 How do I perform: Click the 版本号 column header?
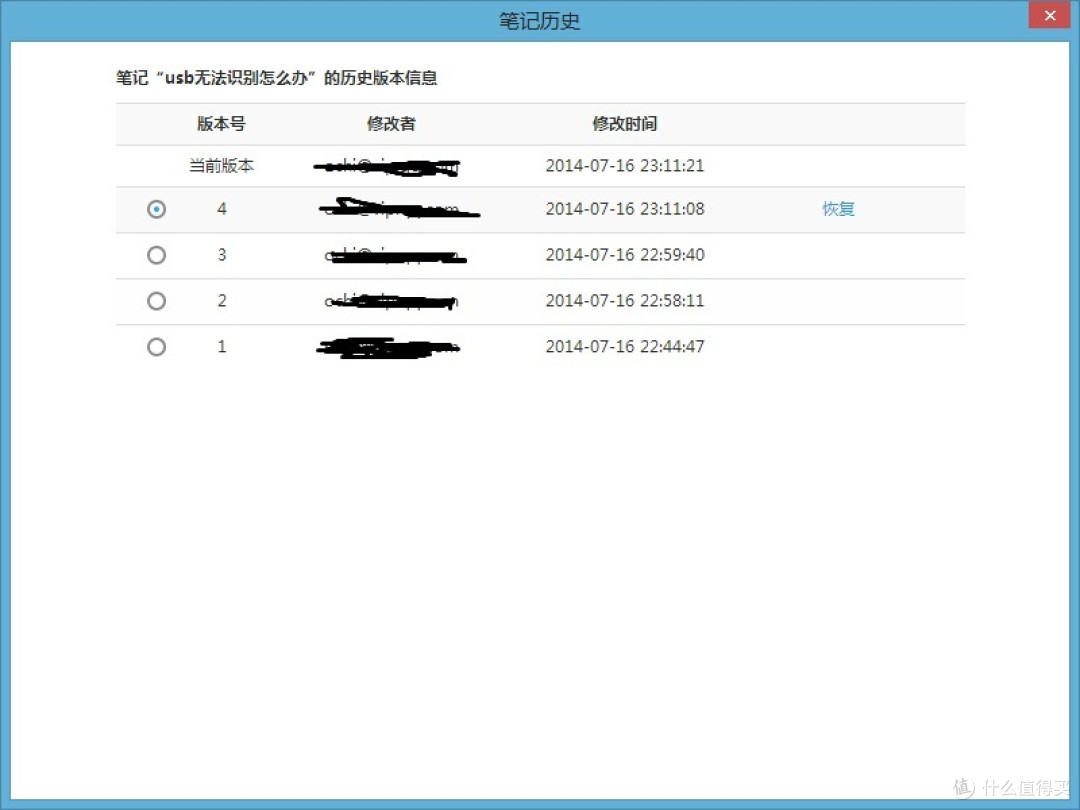click(x=221, y=124)
